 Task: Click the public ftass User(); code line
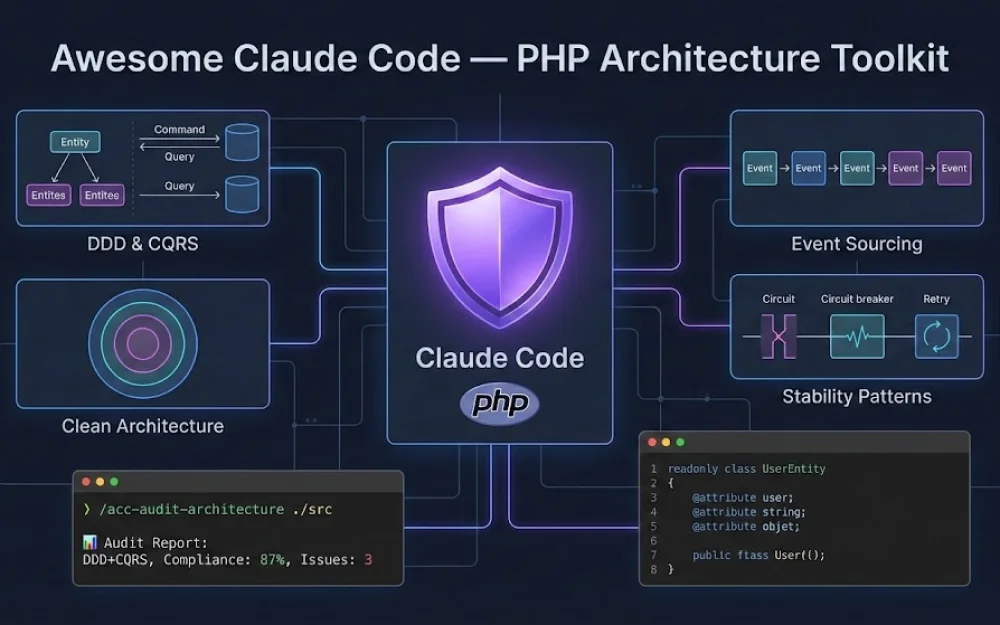tap(759, 555)
